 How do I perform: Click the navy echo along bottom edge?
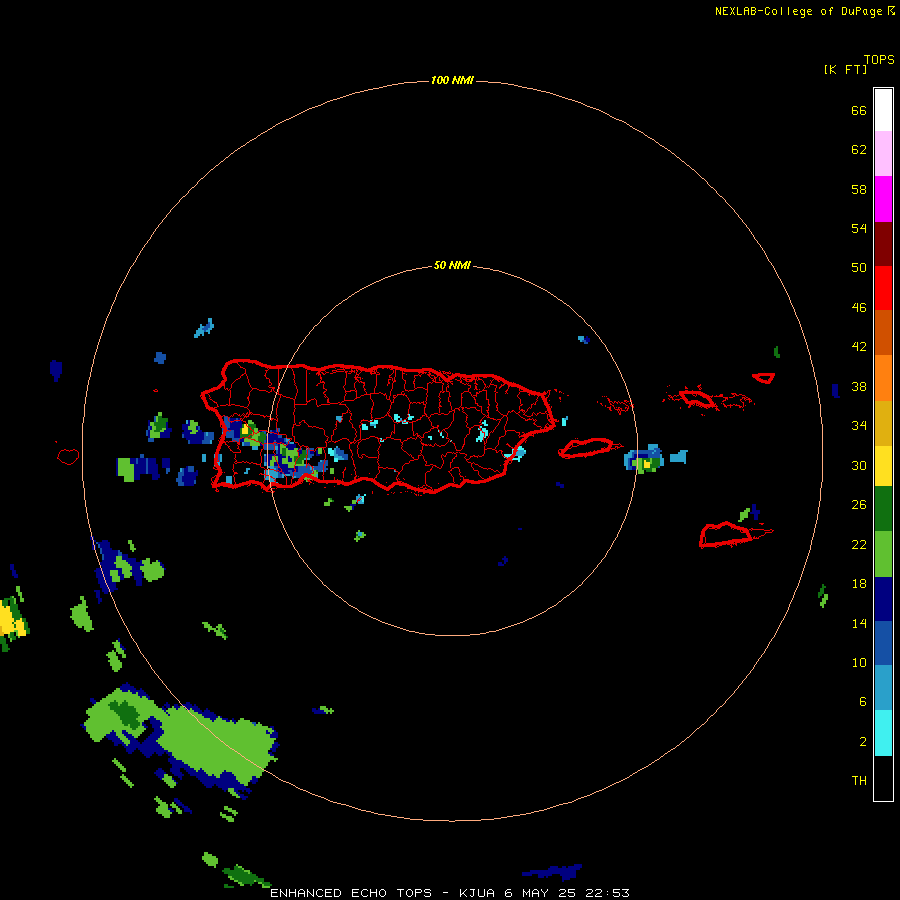pyautogui.click(x=553, y=872)
